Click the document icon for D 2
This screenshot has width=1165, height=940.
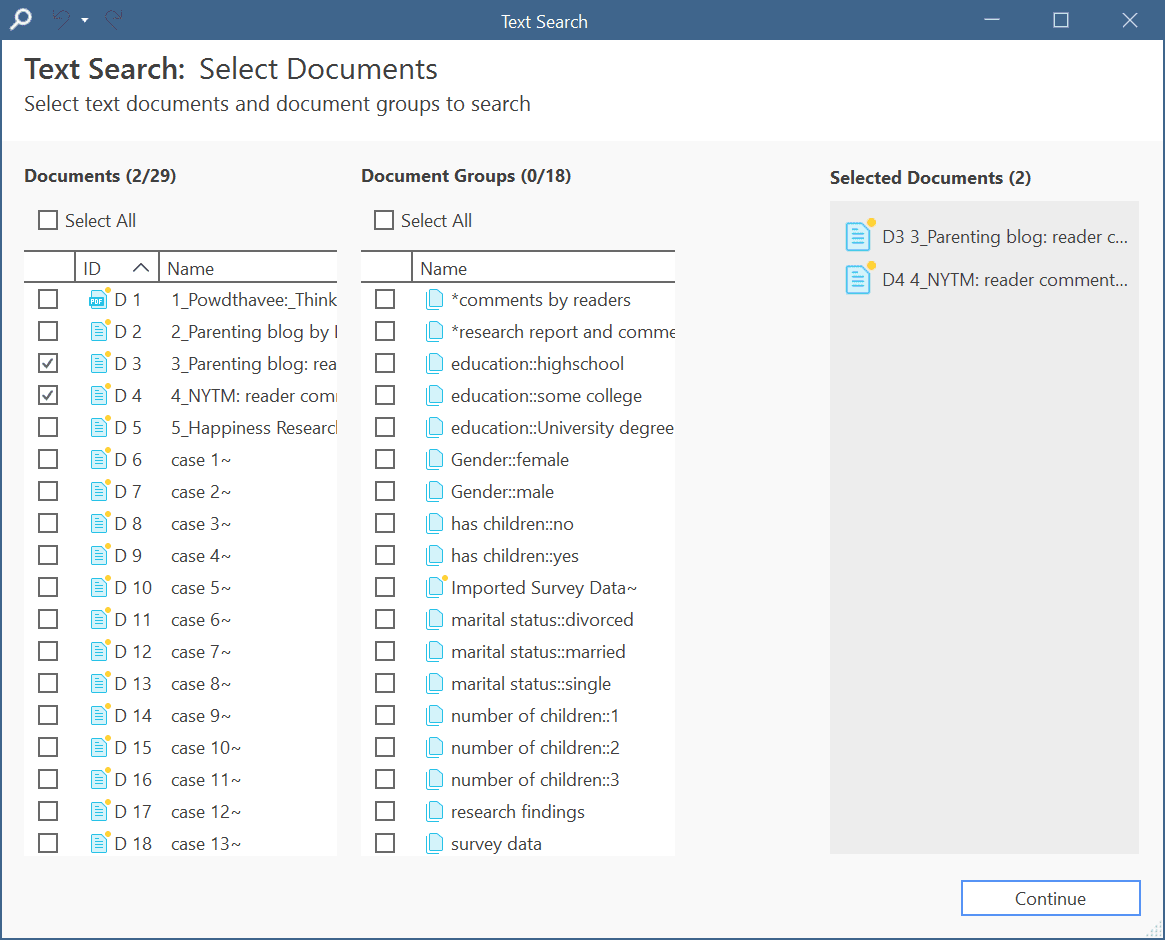(99, 331)
